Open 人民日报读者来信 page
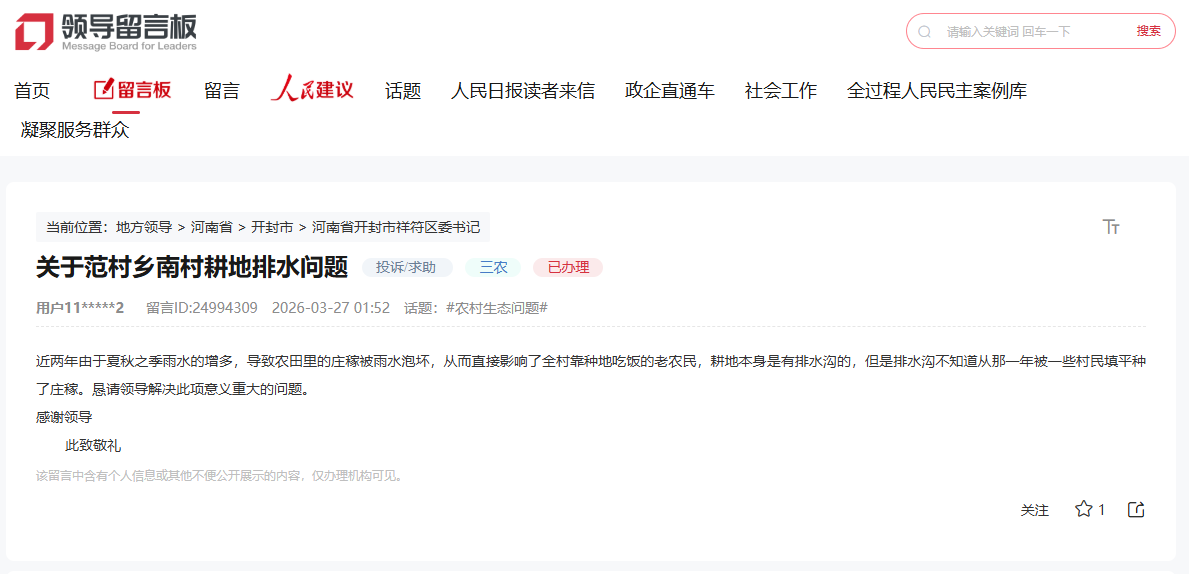Viewport: 1189px width, 574px height. [x=522, y=91]
